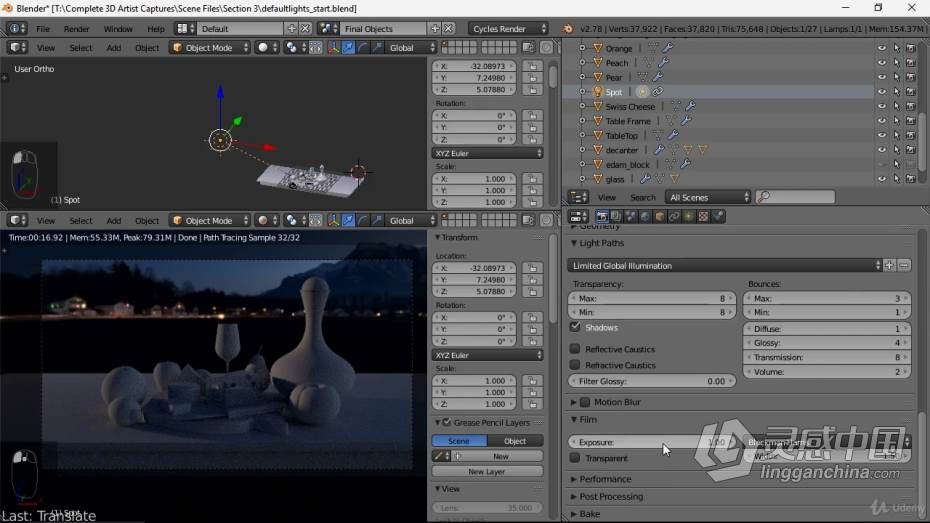Click the screen layout browse icon
The width and height of the screenshot is (930, 523).
(x=186, y=28)
